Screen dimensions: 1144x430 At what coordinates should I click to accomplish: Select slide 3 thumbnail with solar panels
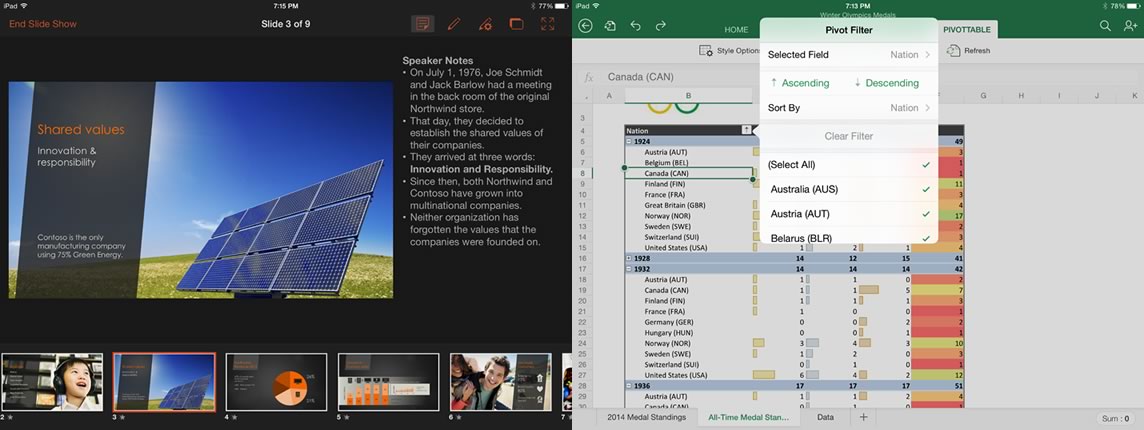click(x=164, y=382)
